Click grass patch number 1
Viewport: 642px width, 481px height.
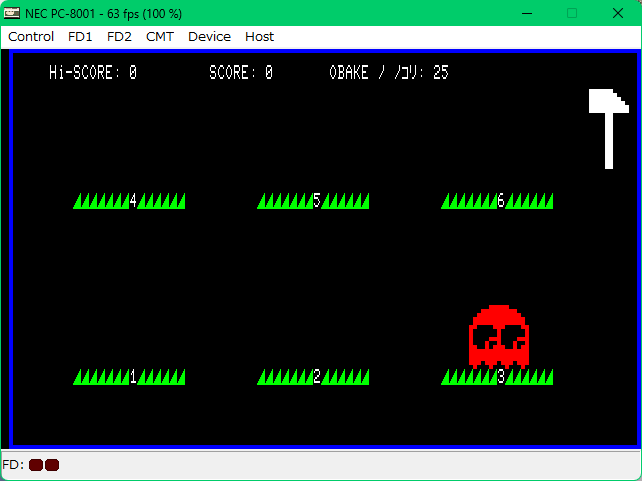tap(129, 377)
